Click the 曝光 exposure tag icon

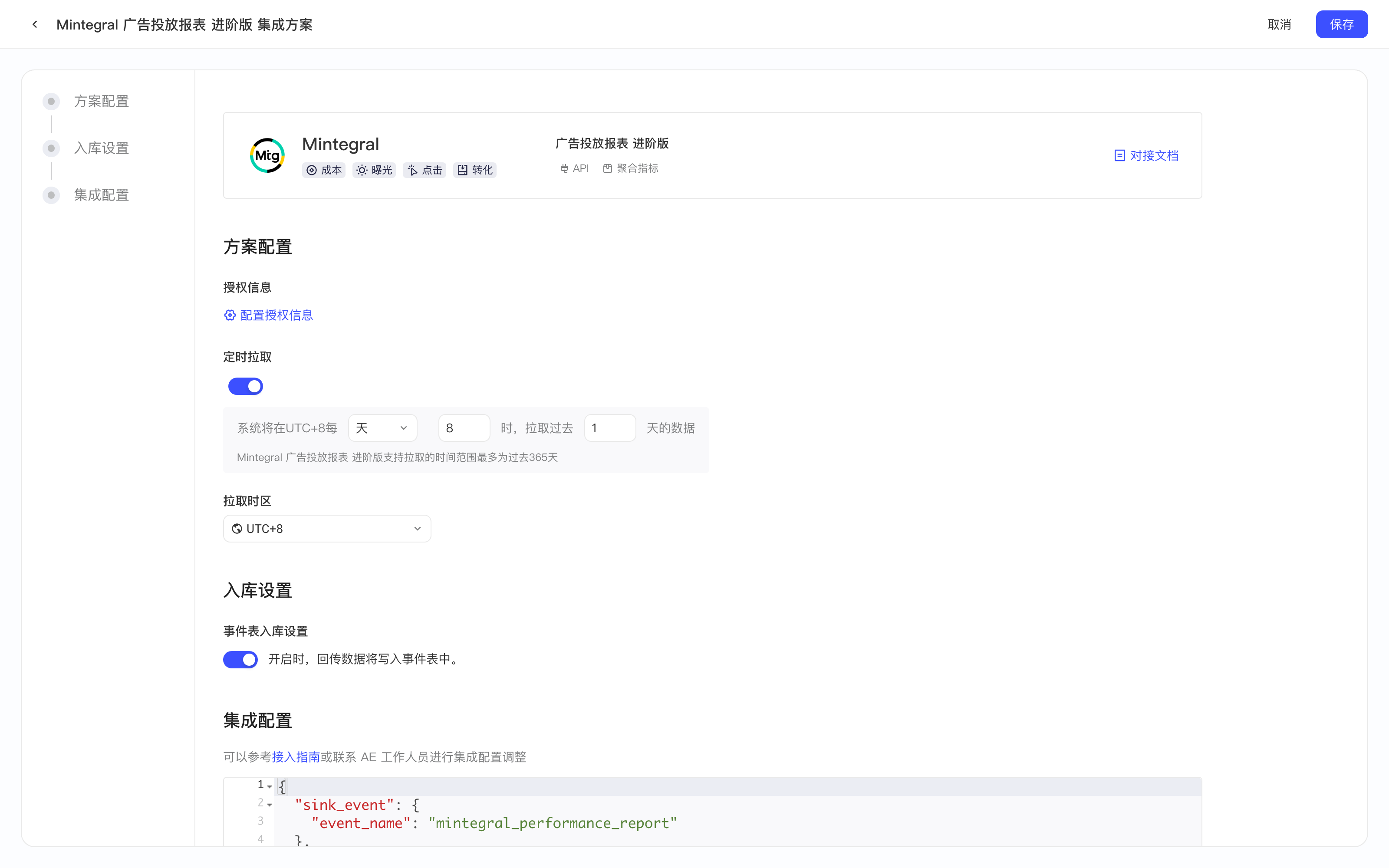point(362,170)
